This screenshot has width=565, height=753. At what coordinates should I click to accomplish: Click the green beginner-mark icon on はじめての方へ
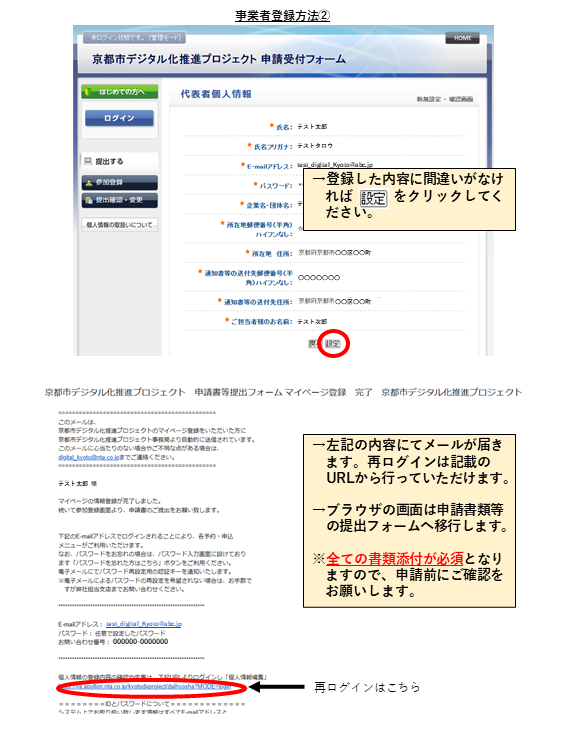(x=88, y=91)
